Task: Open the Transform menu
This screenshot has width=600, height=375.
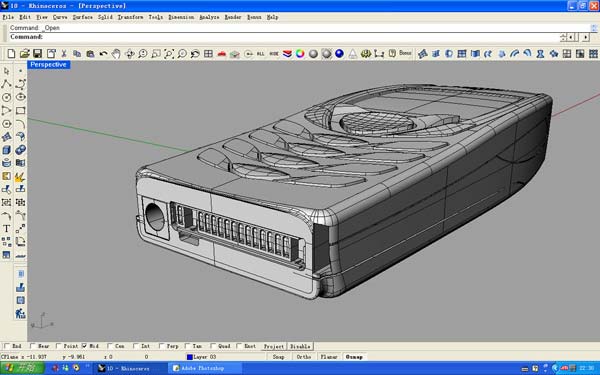Action: 130,17
